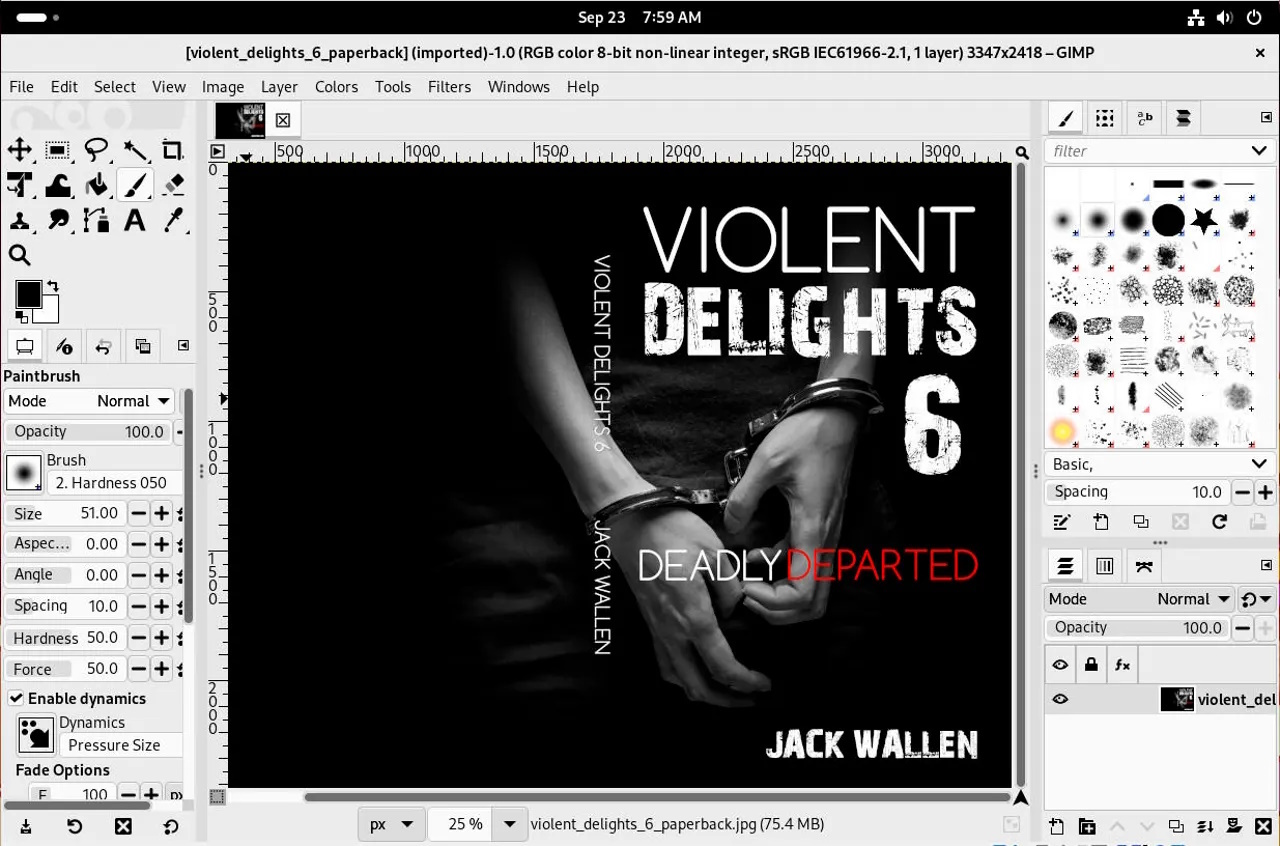
Task: Uncheck Enable dynamics checkbox
Action: point(16,698)
